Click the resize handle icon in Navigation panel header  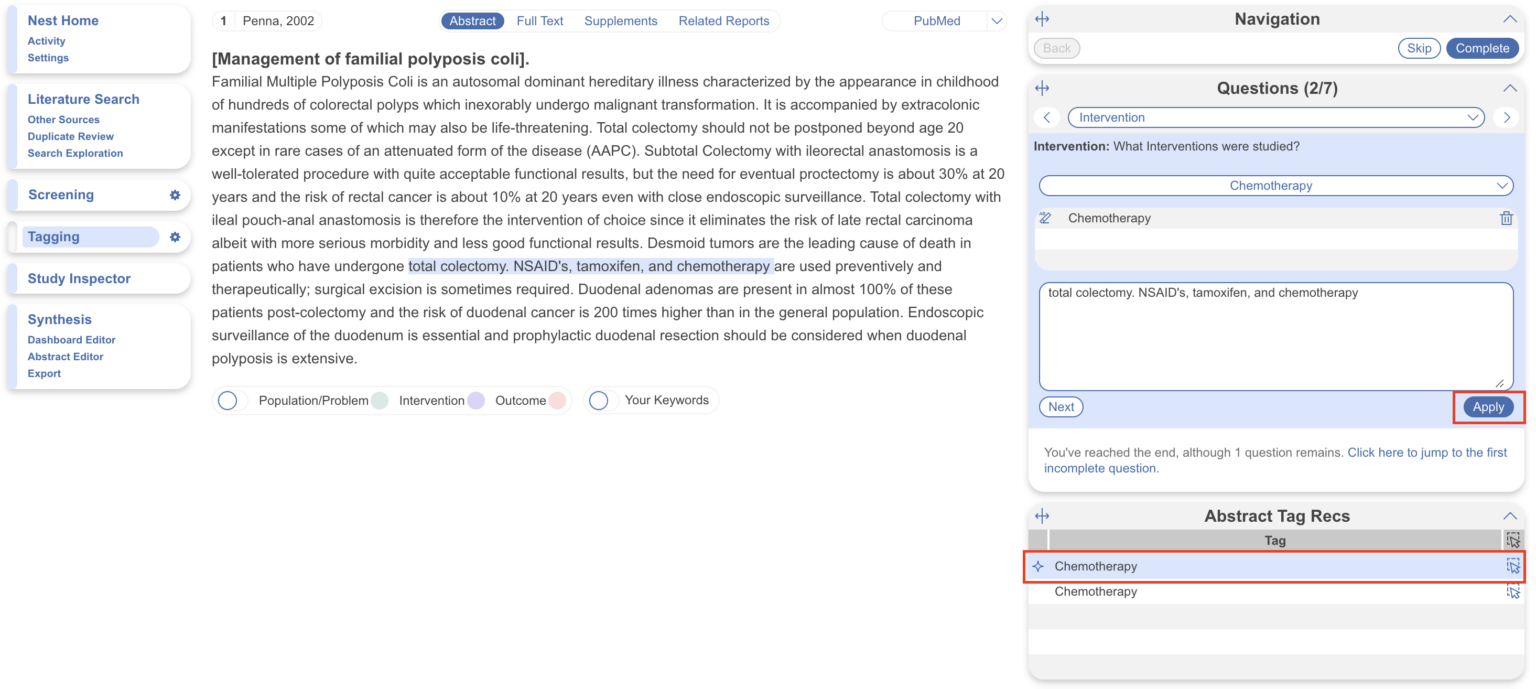coord(1042,18)
